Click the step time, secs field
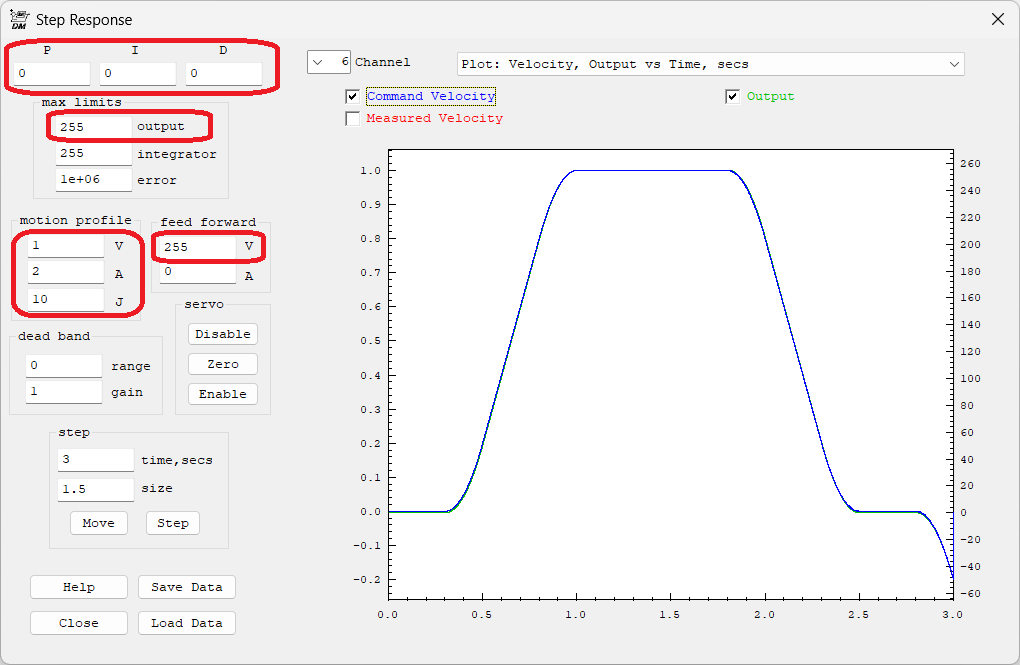1020x665 pixels. 95,460
